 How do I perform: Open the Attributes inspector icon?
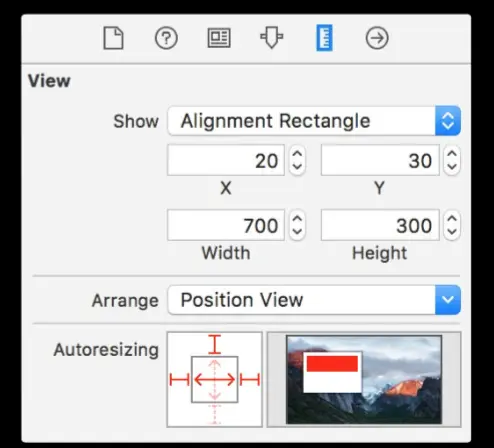coord(272,38)
